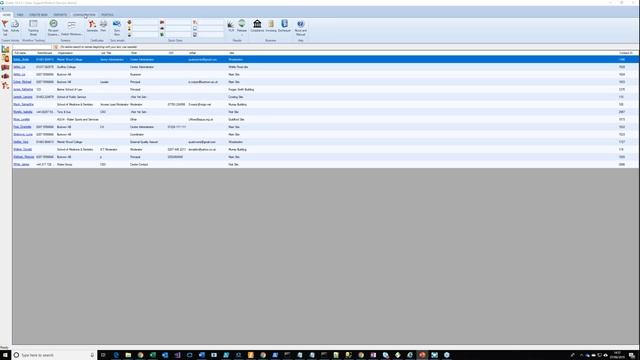
Task: Open the Switch Windows ribbon icon
Action: coord(71,28)
